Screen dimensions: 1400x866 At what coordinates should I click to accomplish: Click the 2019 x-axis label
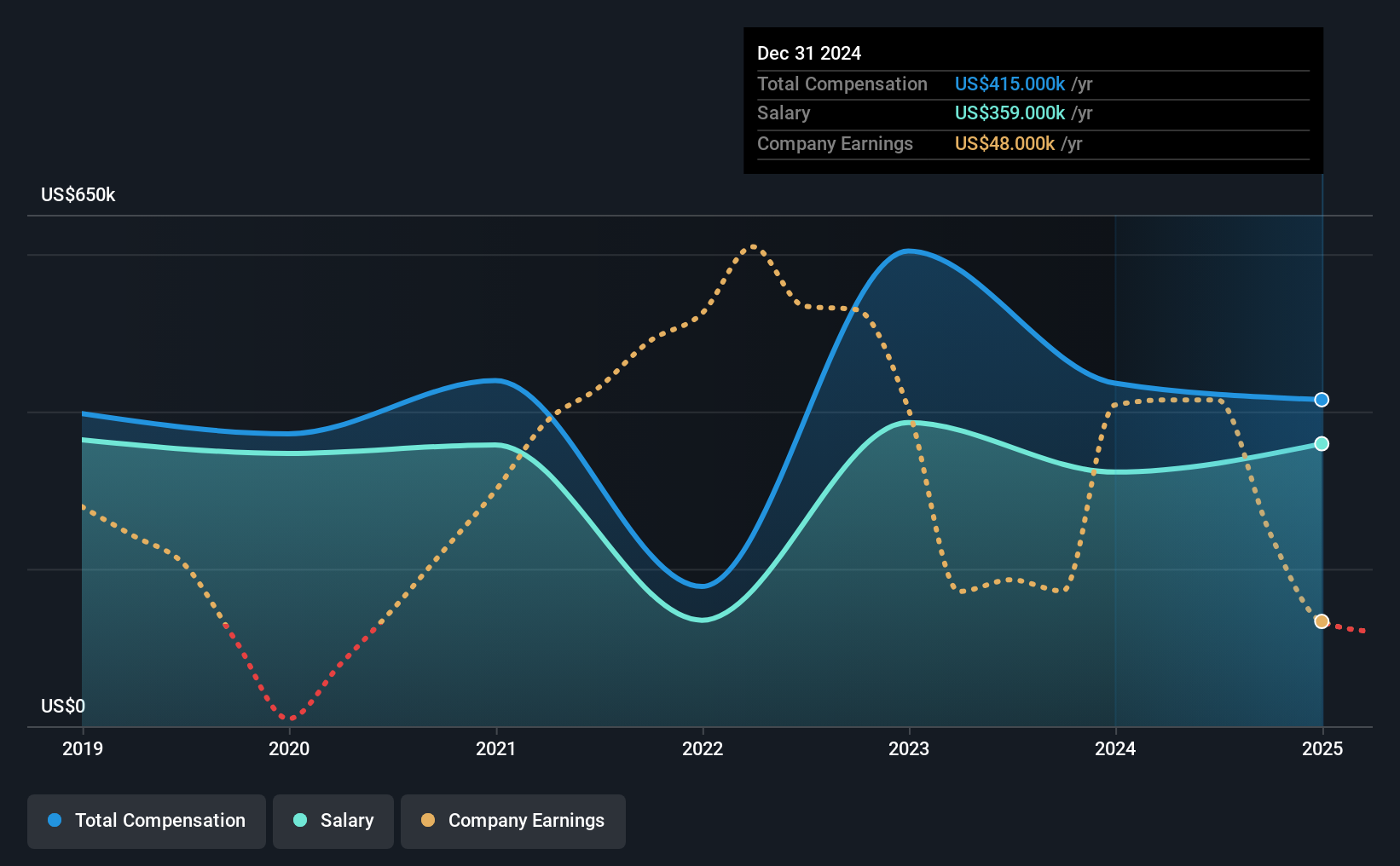click(x=83, y=748)
